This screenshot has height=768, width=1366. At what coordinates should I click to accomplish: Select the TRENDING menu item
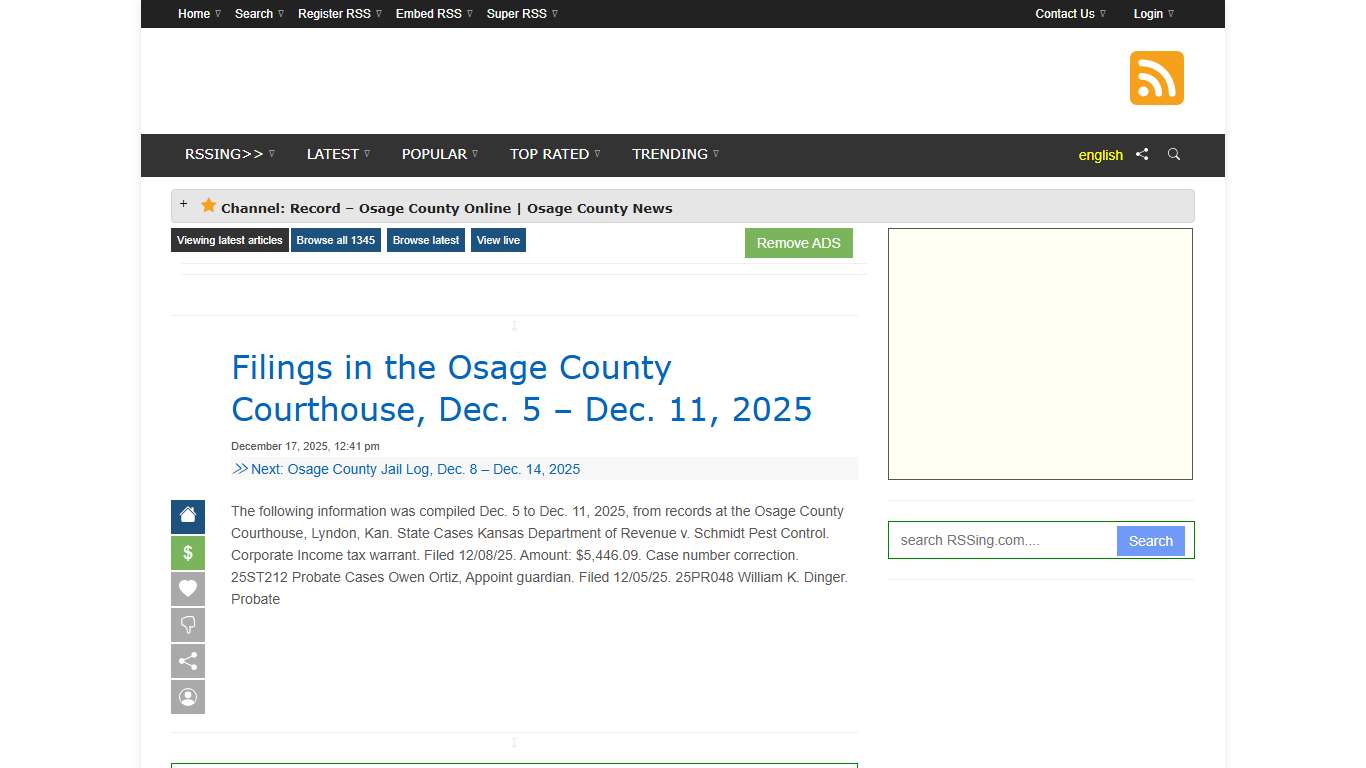669,154
